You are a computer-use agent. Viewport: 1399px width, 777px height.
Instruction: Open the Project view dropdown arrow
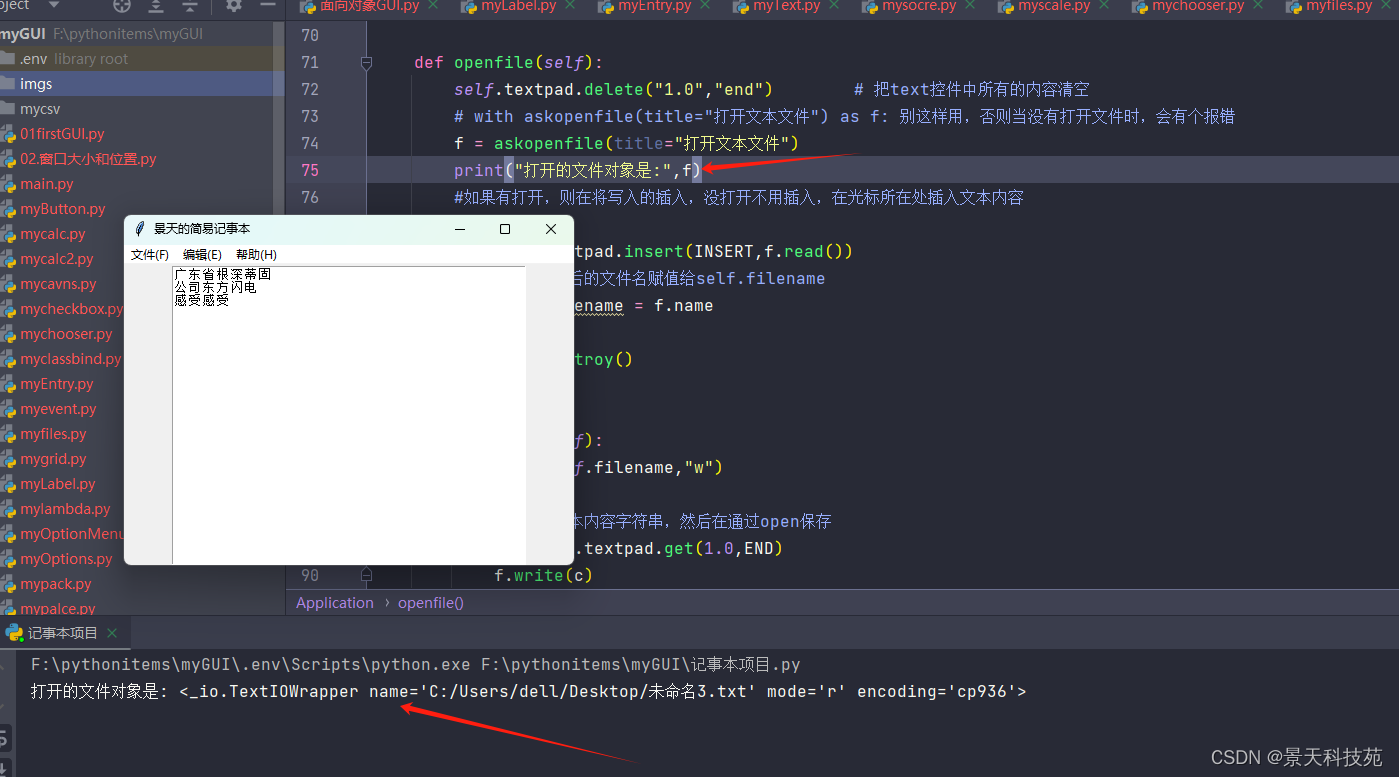[53, 5]
